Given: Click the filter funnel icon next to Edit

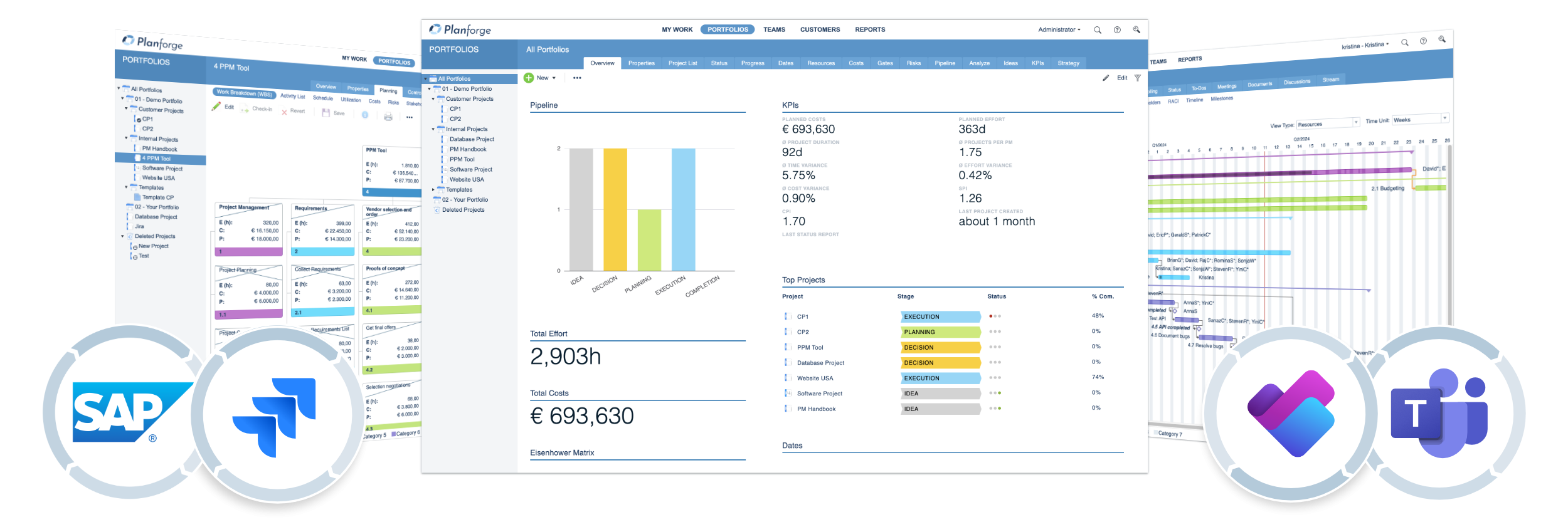Looking at the screenshot, I should click(x=1138, y=78).
